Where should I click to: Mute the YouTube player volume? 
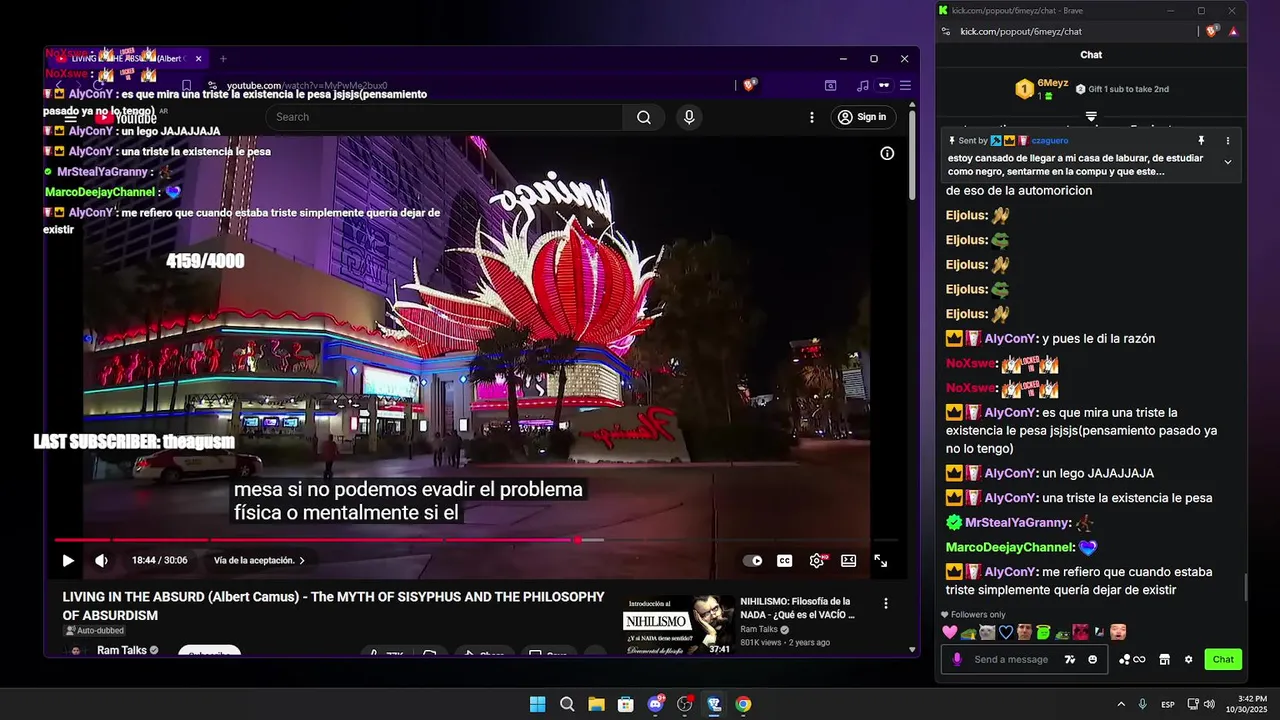[x=101, y=561]
